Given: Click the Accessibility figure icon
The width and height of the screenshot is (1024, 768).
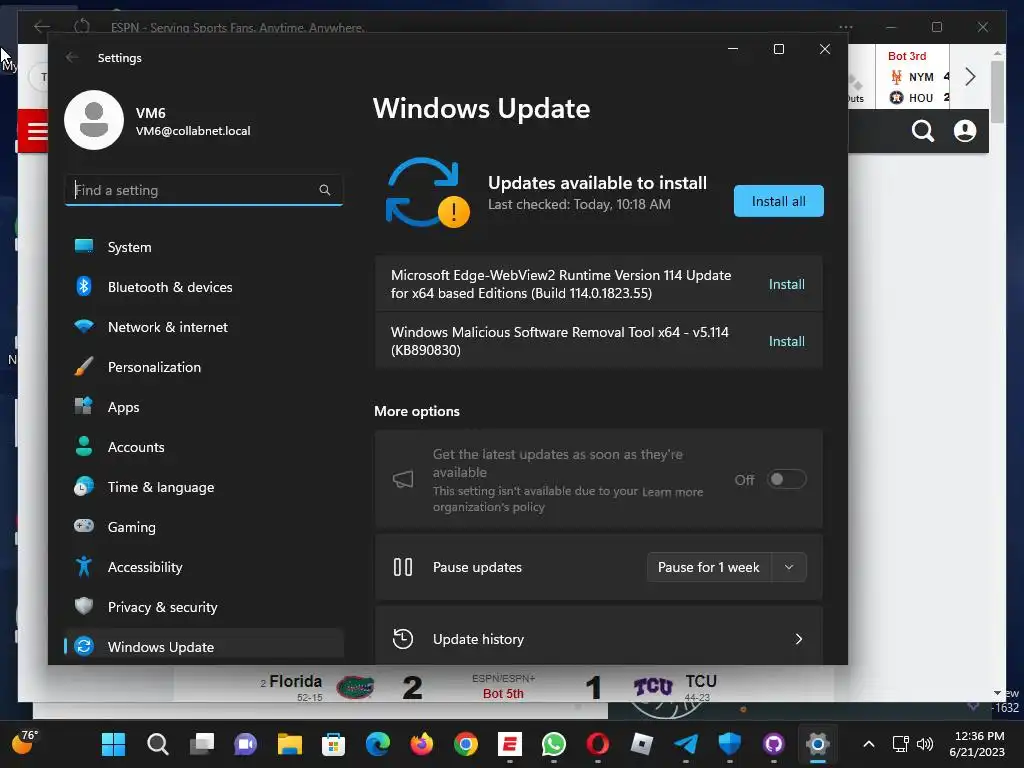Looking at the screenshot, I should (84, 566).
